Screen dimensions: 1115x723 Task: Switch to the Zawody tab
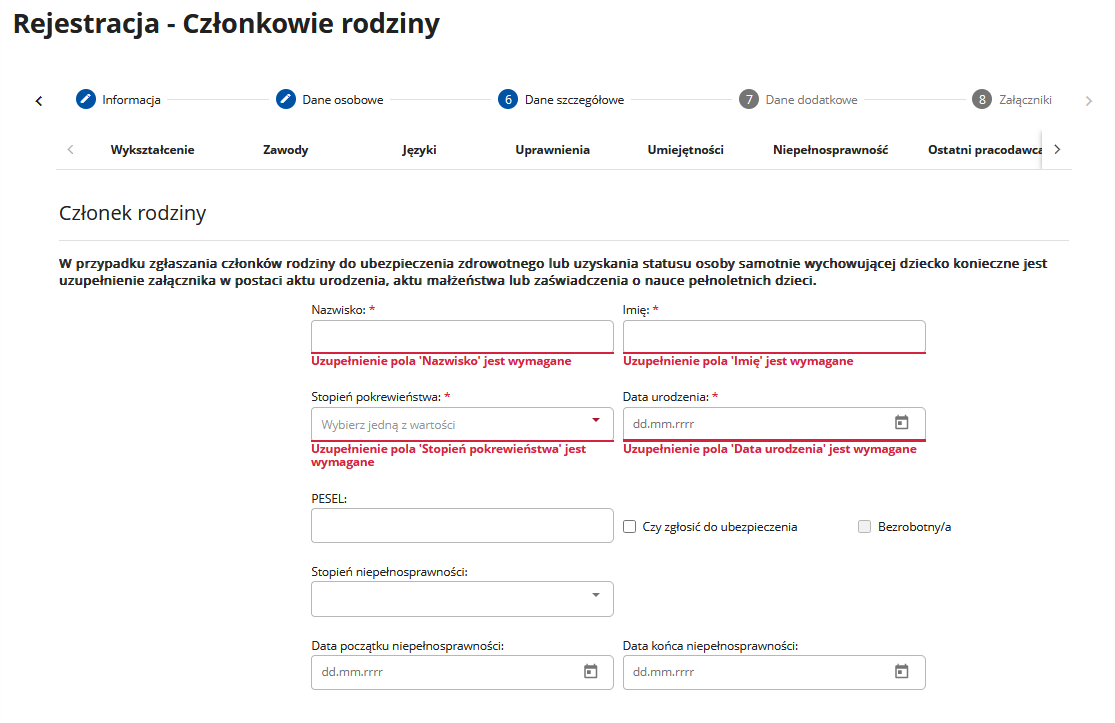[x=285, y=150]
